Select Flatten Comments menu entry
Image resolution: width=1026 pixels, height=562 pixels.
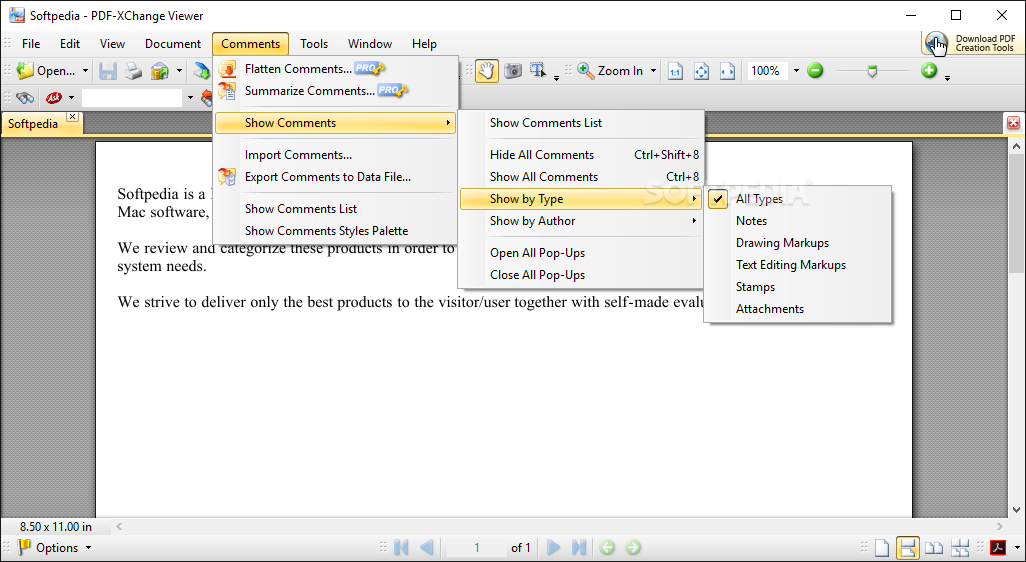(335, 69)
